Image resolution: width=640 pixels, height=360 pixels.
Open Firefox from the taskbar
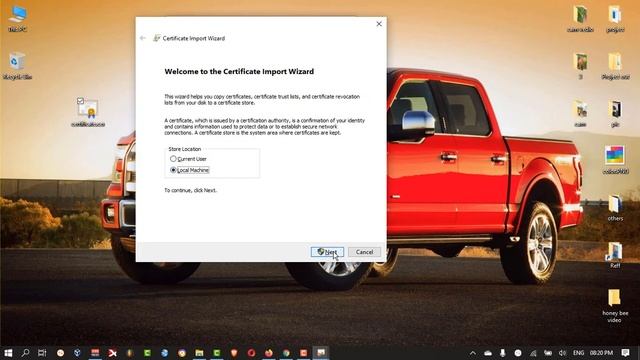pyautogui.click(x=269, y=353)
